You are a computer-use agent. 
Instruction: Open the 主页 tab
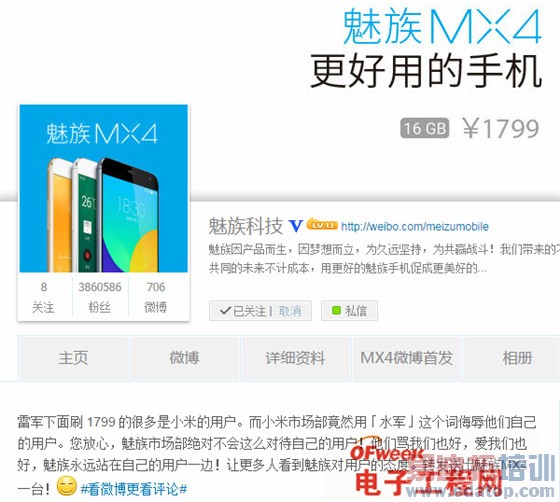pyautogui.click(x=73, y=358)
